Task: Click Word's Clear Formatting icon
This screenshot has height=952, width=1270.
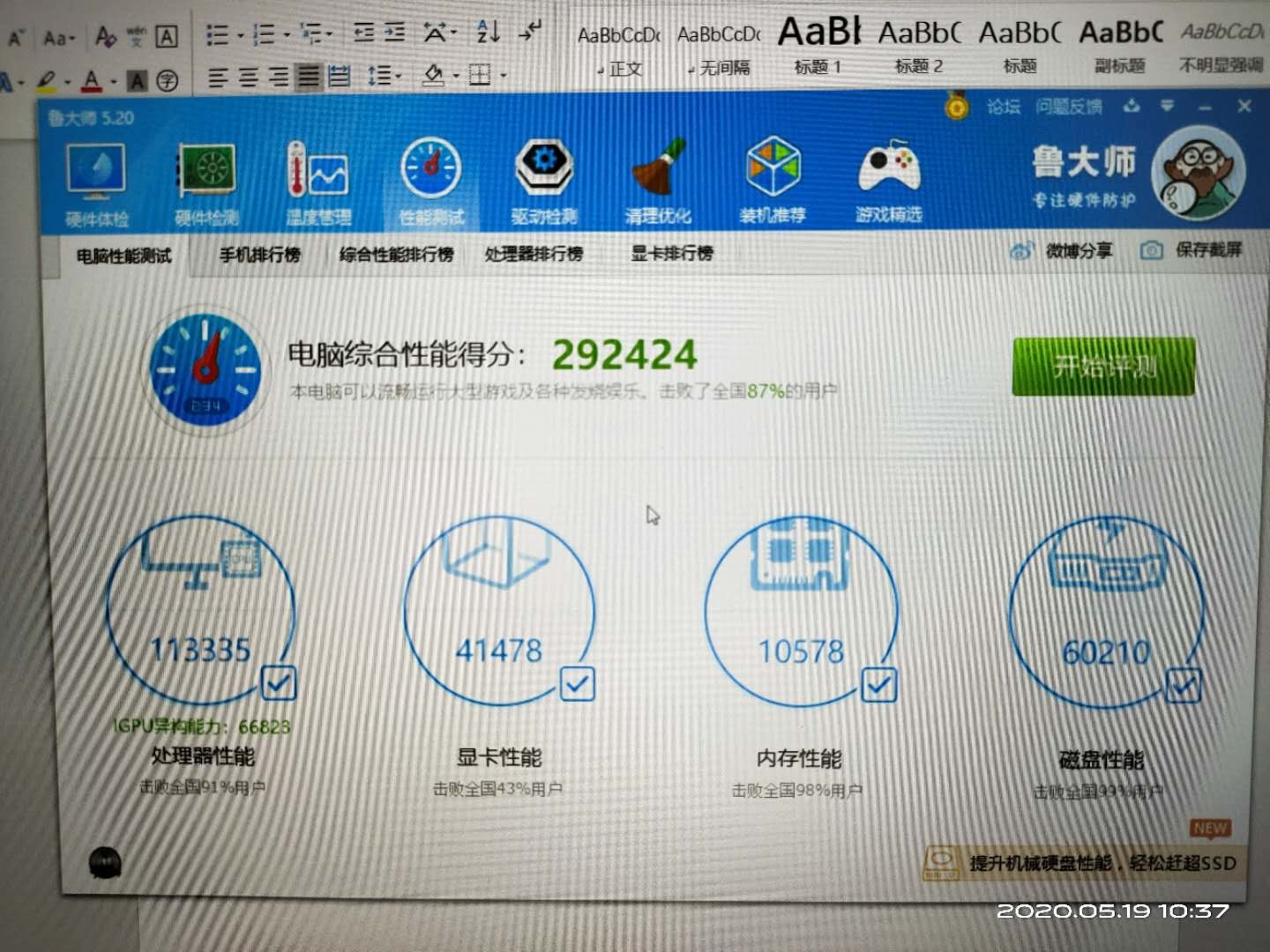Action: coord(106,37)
